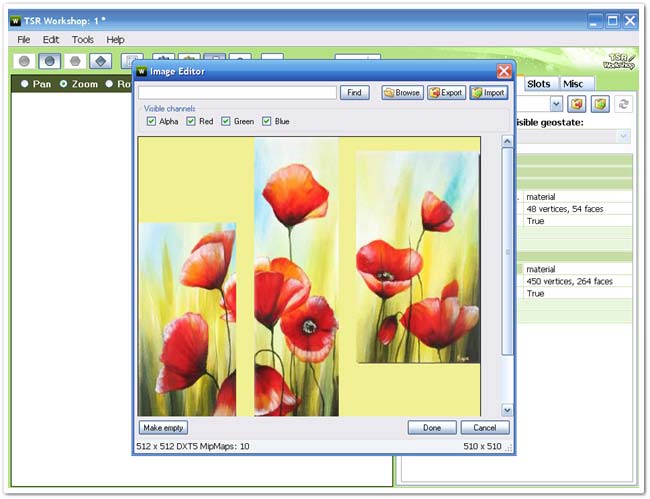The width and height of the screenshot is (650, 499).
Task: Click the Browse folder icon button
Action: (401, 92)
